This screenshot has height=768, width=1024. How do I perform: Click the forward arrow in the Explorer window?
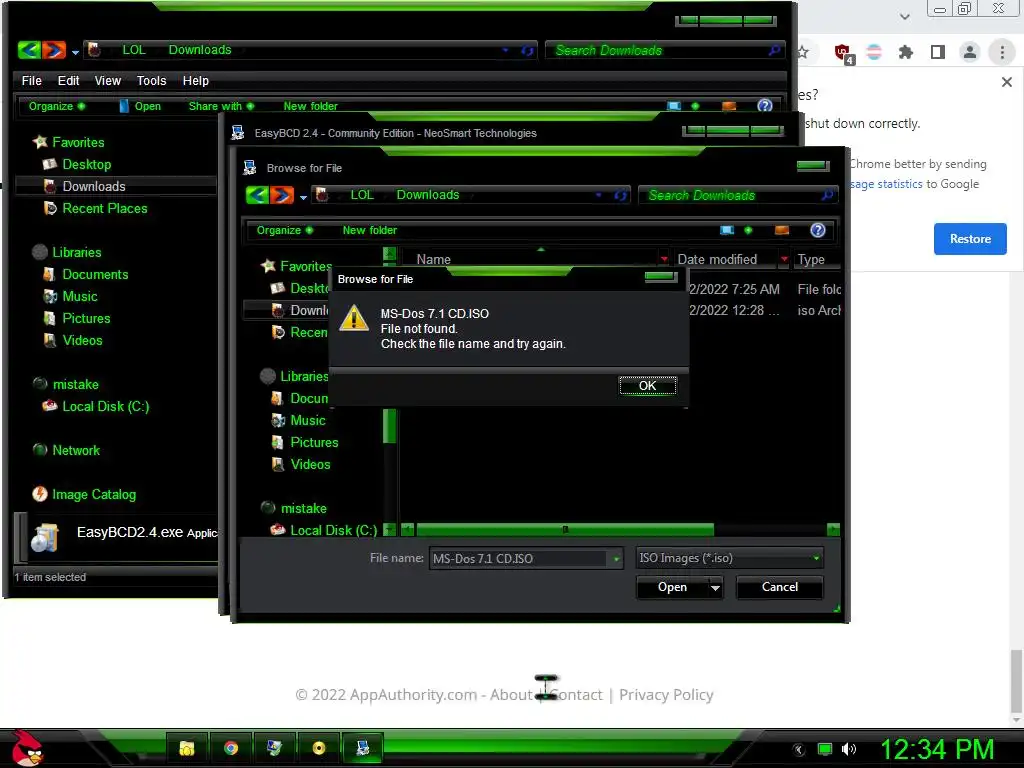click(x=54, y=50)
